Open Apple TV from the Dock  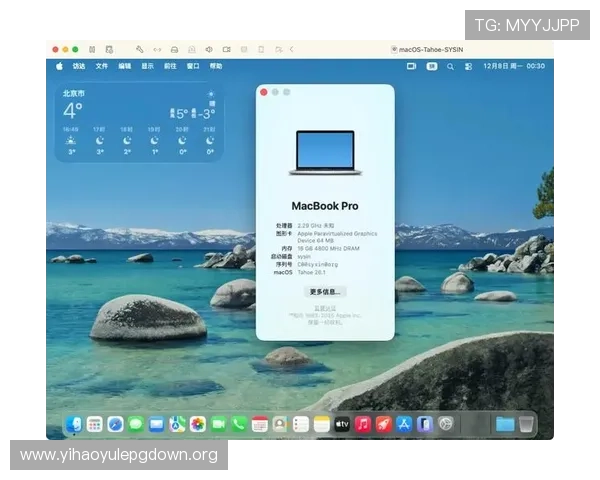342,424
